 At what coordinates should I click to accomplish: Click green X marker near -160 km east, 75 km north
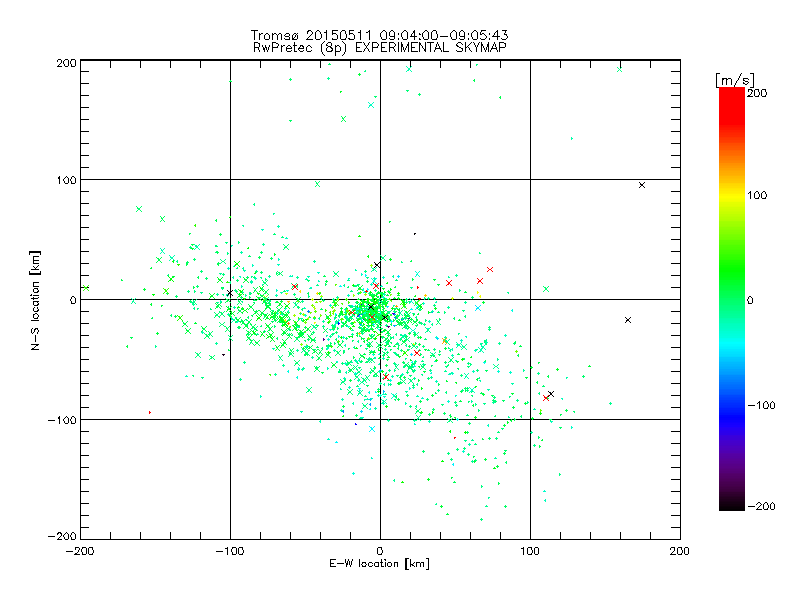pos(139,209)
